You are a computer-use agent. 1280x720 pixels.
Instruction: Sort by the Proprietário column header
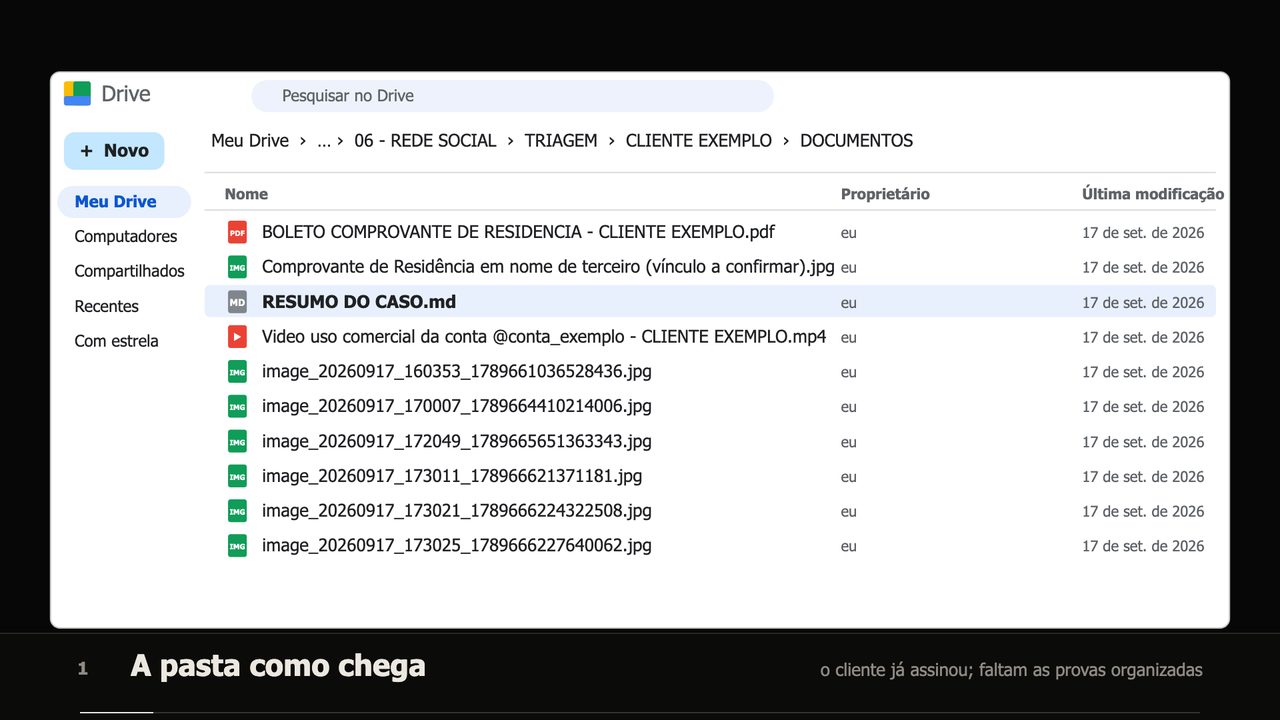pyautogui.click(x=885, y=194)
